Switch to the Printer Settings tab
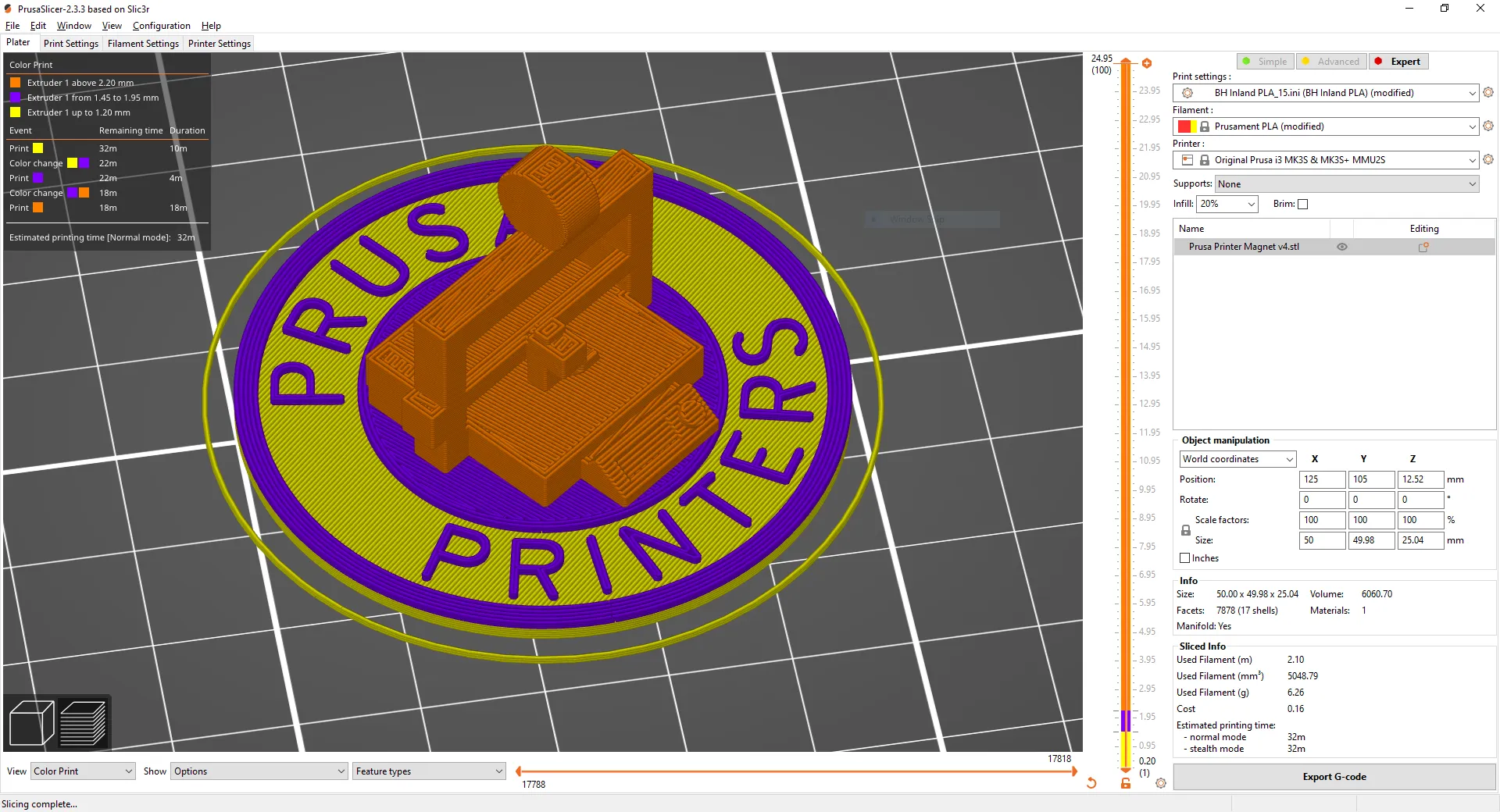 point(219,44)
